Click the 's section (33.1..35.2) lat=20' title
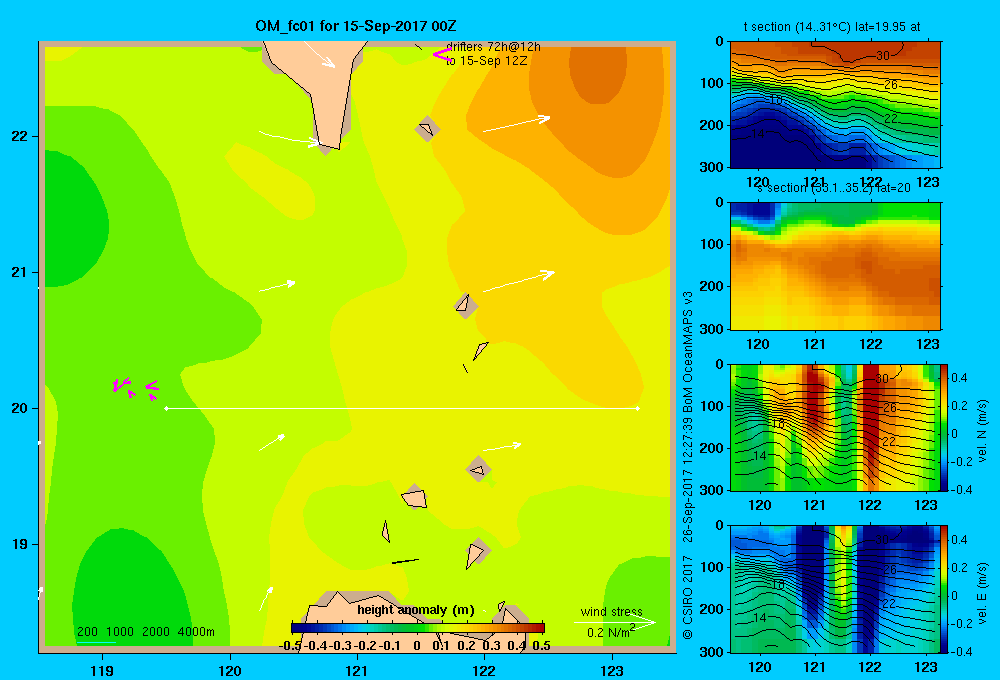Viewport: 1000px width, 680px height. click(x=833, y=188)
